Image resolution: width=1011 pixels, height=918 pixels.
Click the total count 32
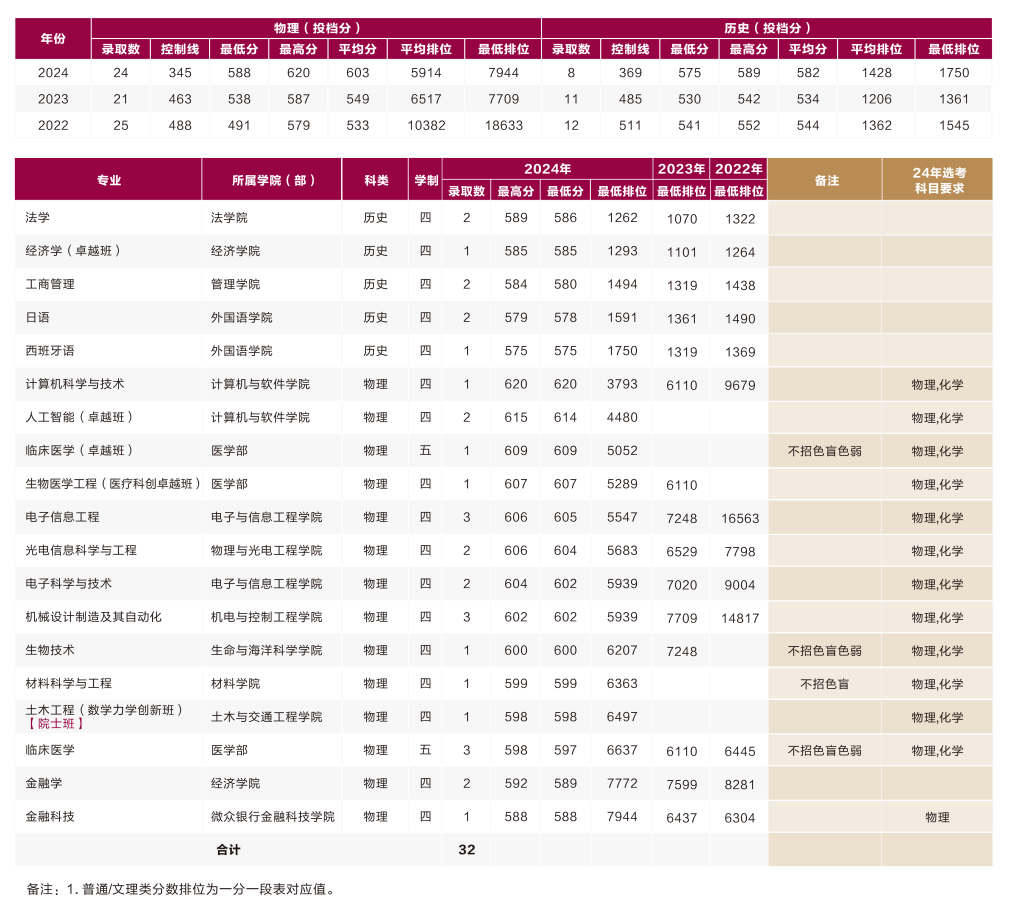point(467,850)
